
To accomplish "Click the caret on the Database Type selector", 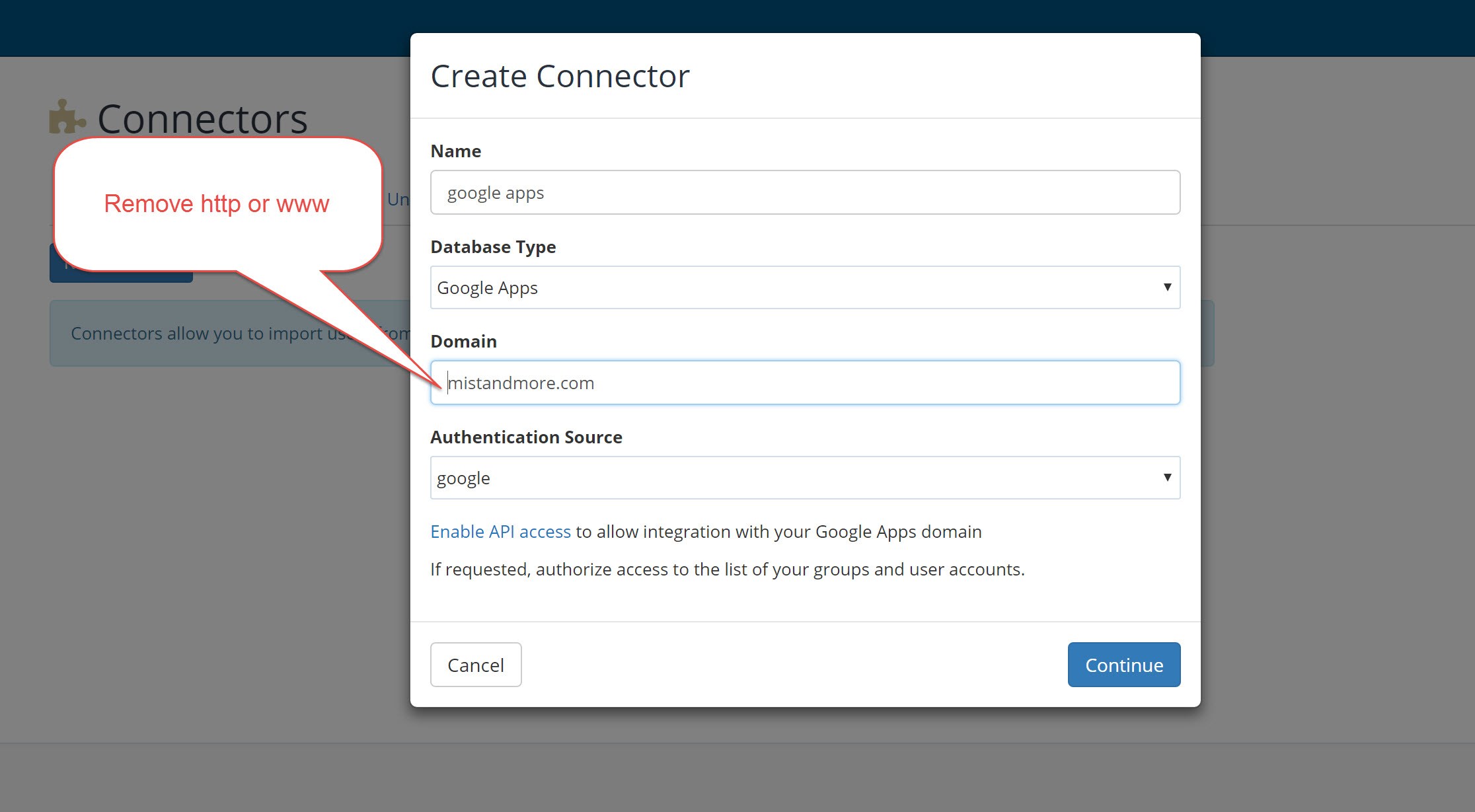I will (1167, 287).
